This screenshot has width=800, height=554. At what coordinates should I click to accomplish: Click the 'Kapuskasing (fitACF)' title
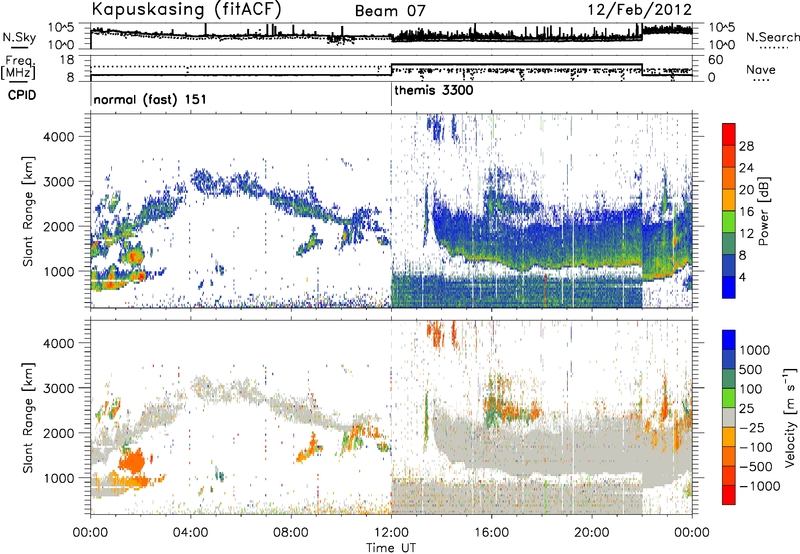tap(186, 9)
